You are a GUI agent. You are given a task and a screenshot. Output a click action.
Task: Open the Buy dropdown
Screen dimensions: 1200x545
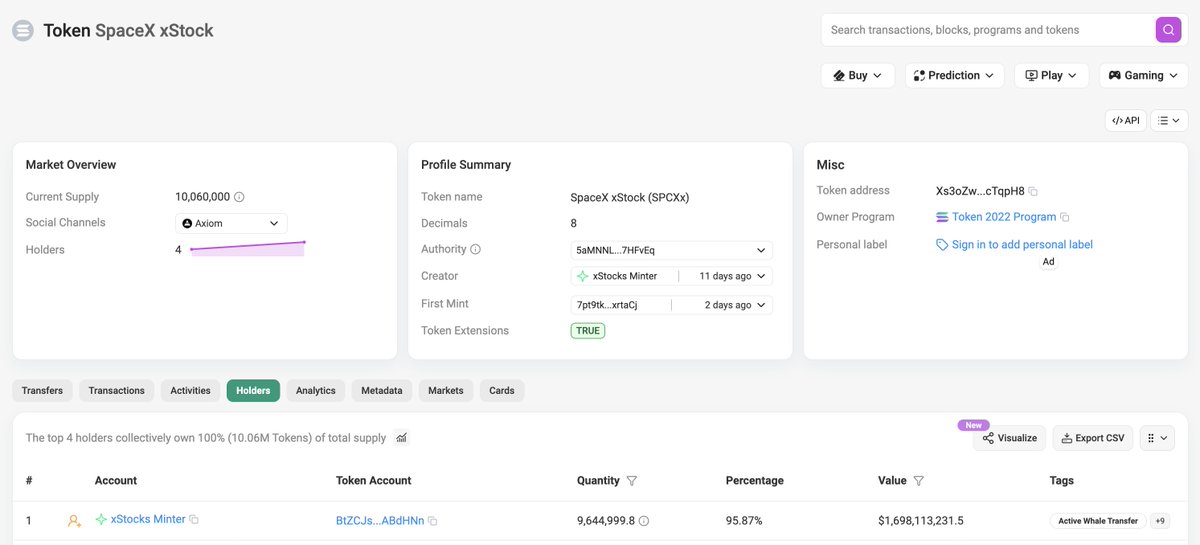pyautogui.click(x=858, y=75)
